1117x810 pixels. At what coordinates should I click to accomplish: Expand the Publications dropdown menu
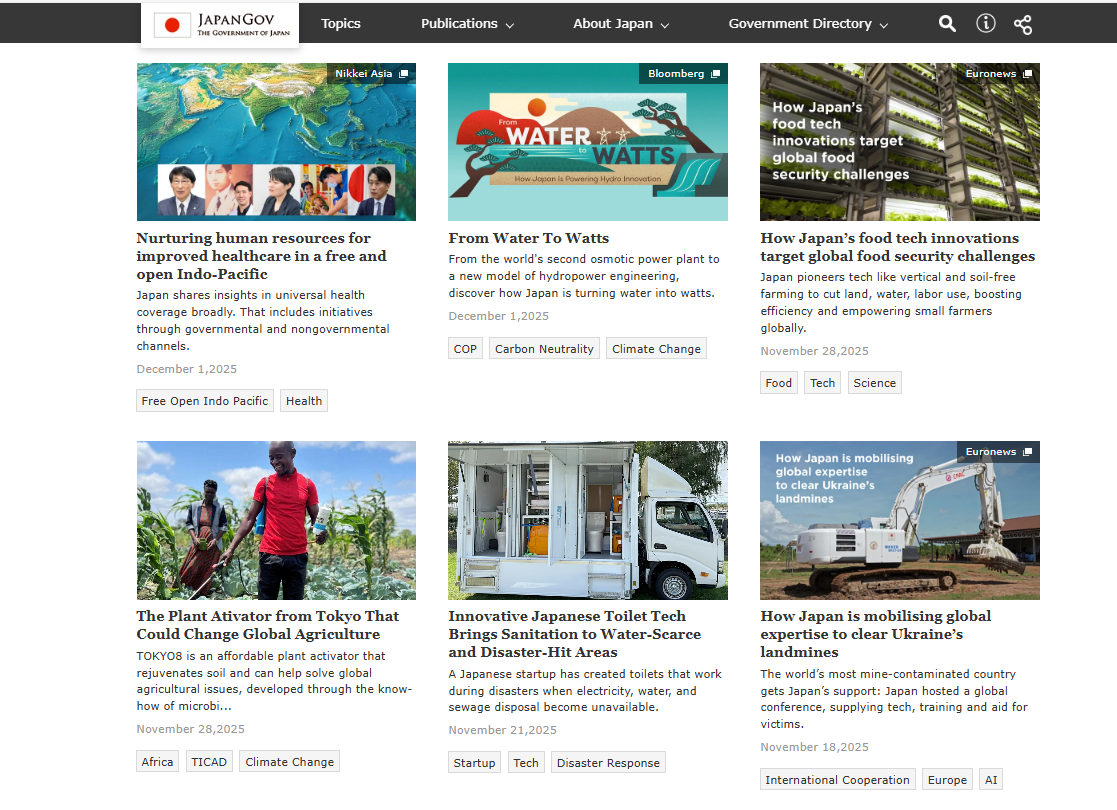coord(467,24)
